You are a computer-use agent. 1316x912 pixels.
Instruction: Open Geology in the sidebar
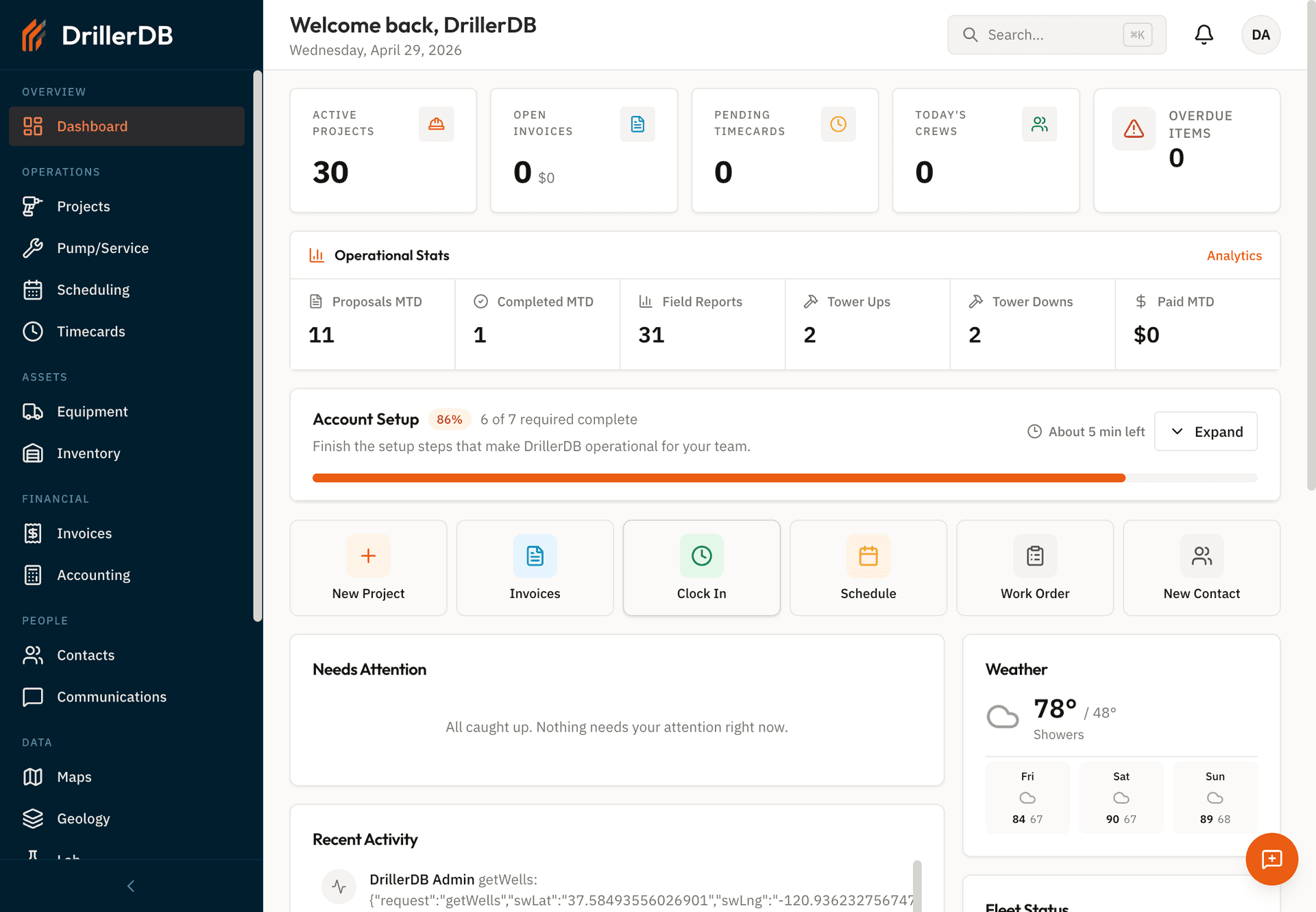point(127,819)
